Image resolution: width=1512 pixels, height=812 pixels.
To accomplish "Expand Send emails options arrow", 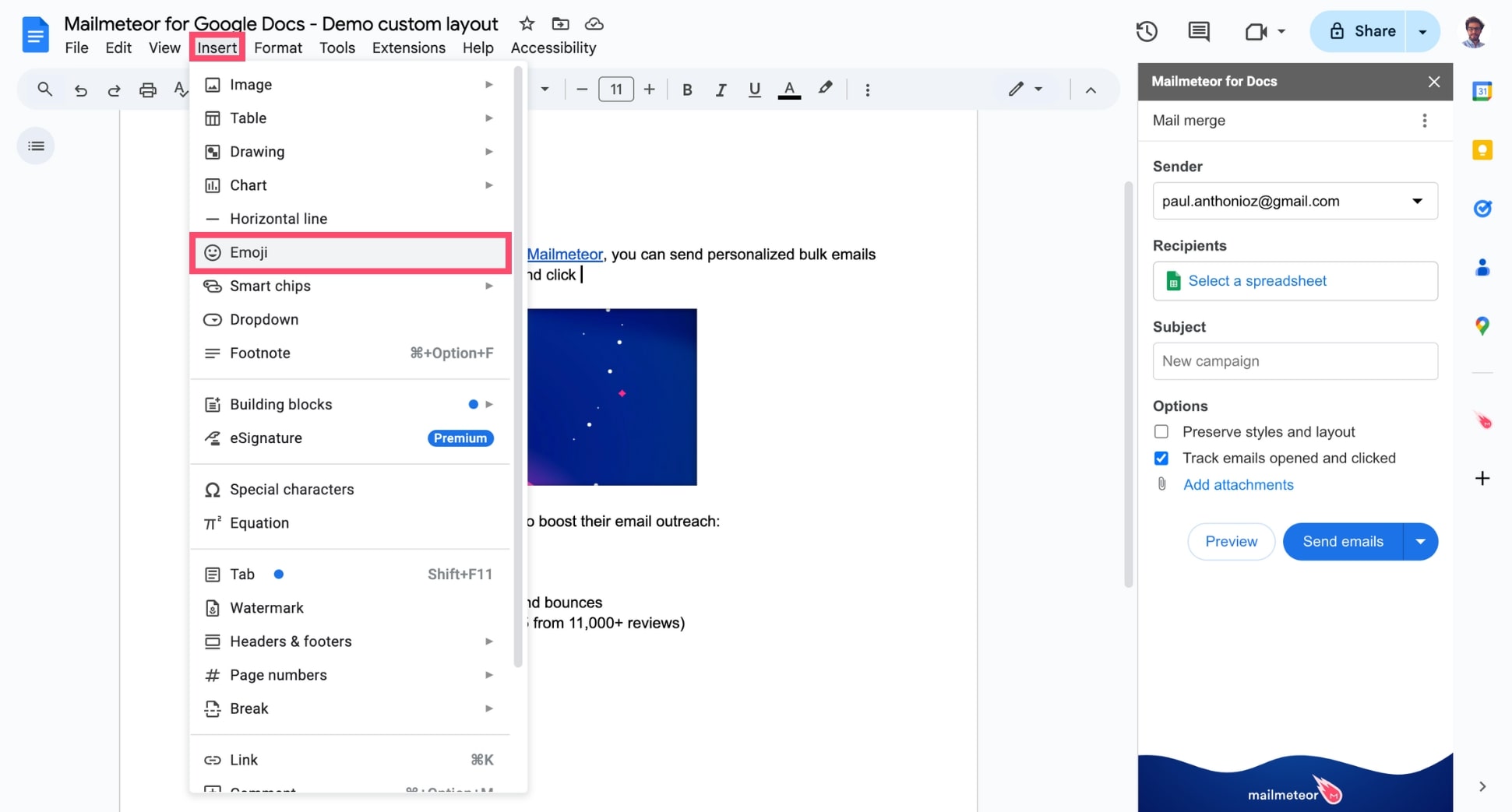I will click(x=1420, y=542).
